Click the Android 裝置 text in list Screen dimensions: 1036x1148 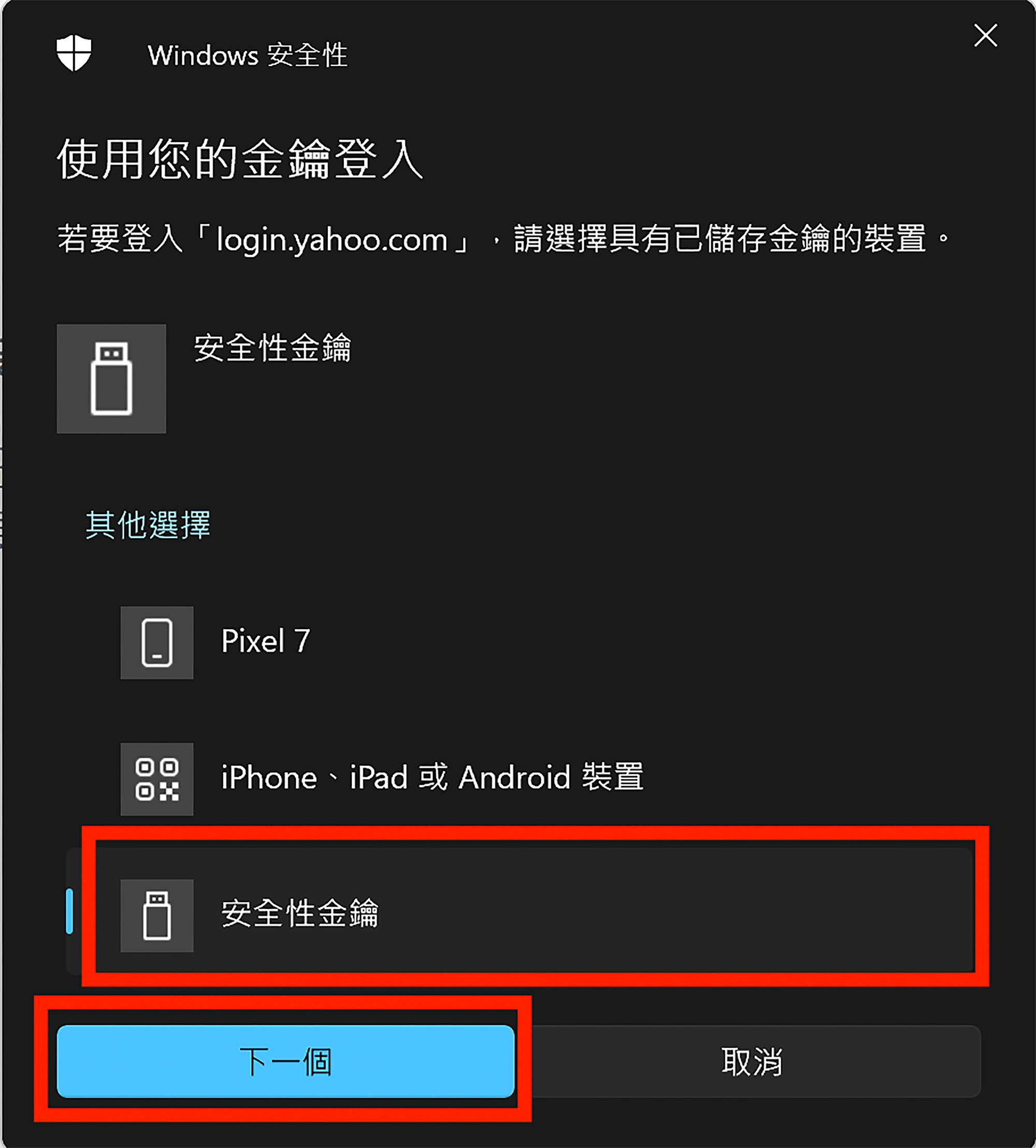[551, 777]
